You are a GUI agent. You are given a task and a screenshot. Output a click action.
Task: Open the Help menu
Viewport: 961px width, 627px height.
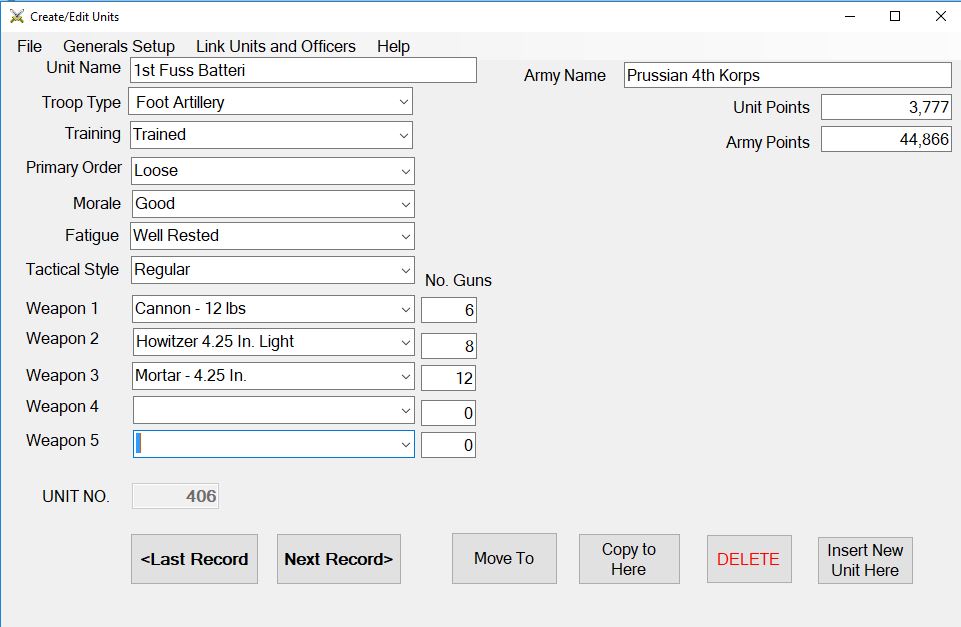pos(393,46)
